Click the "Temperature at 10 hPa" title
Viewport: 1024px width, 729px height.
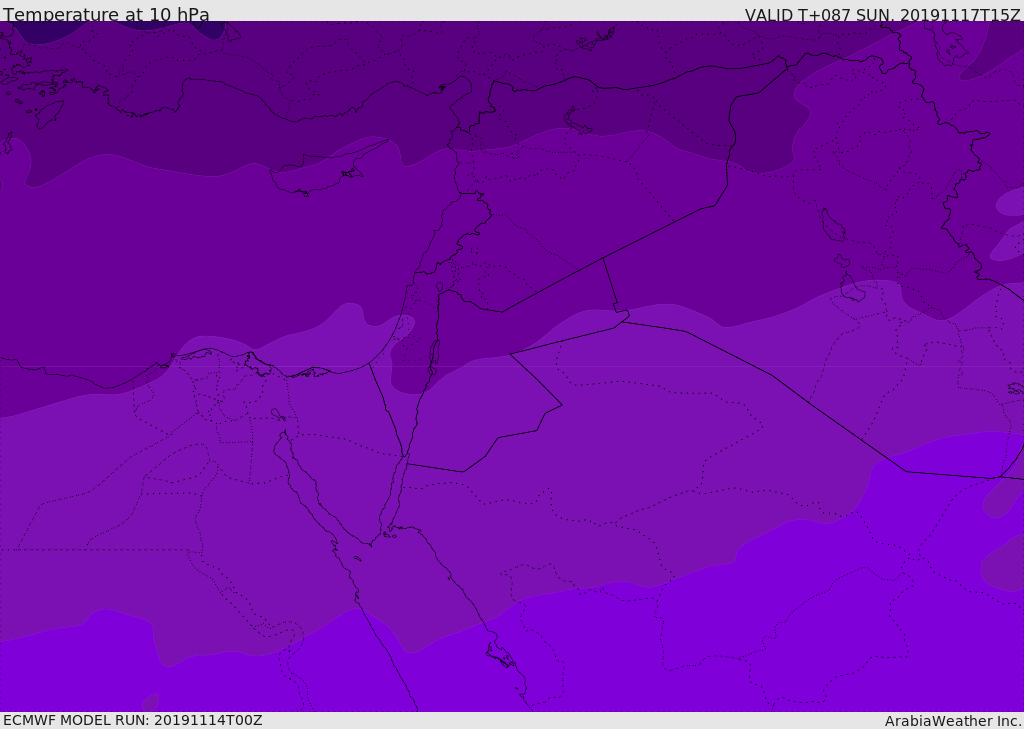point(106,15)
